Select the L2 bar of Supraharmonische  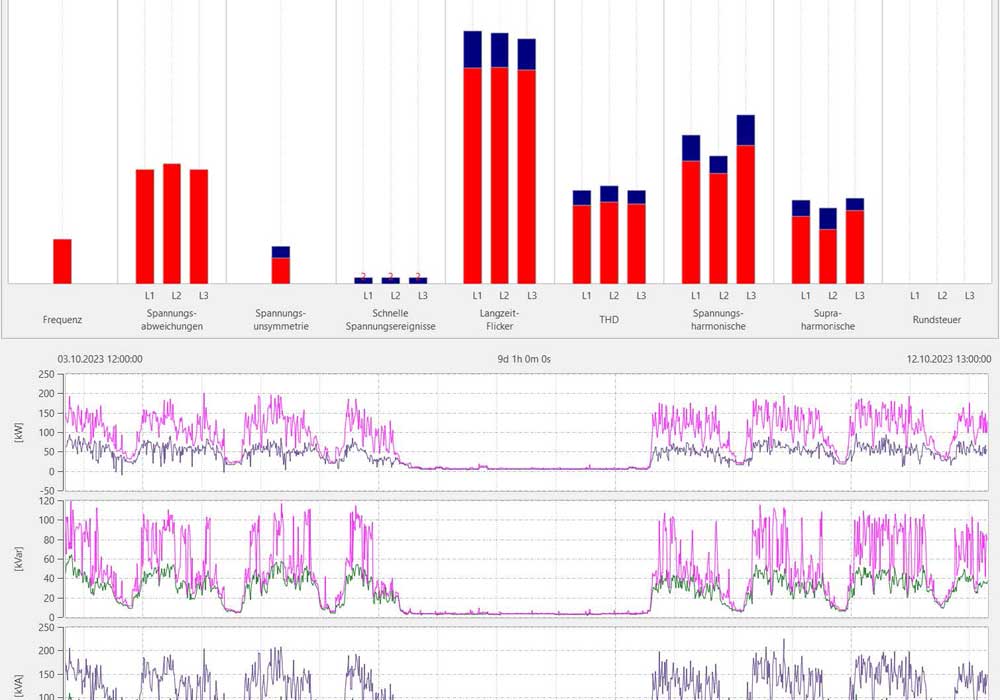click(828, 246)
